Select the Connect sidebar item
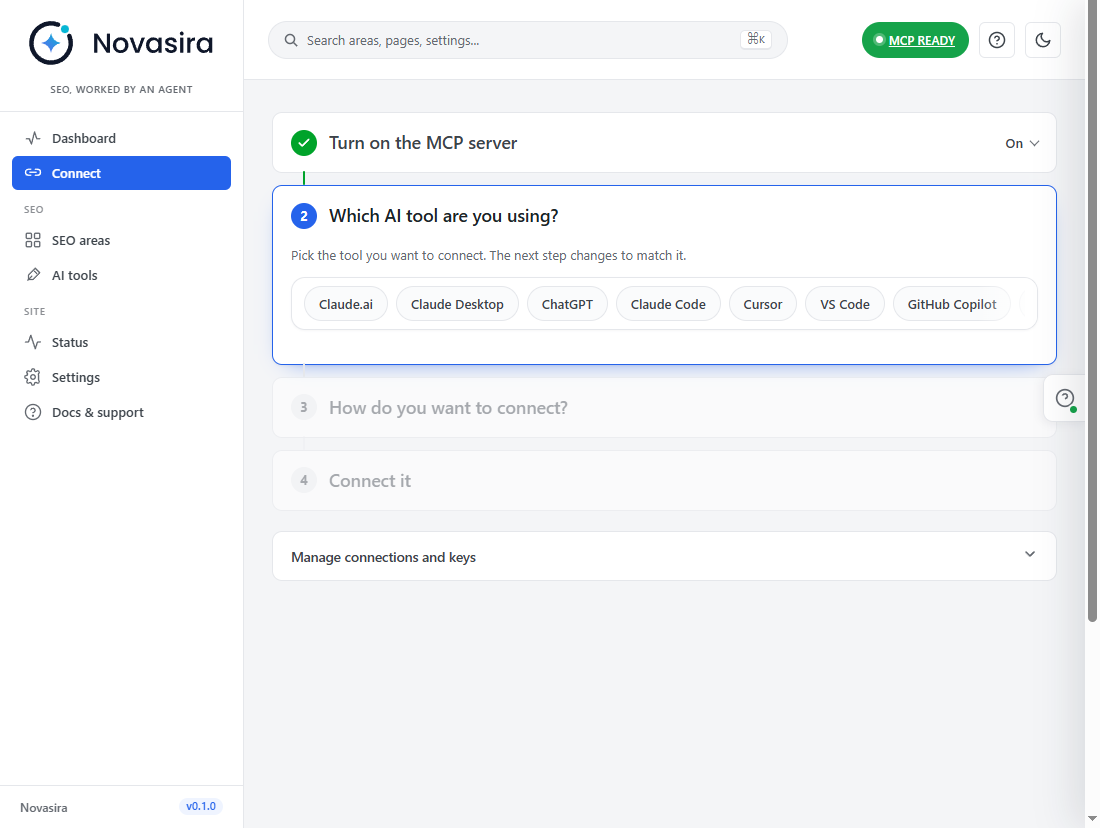This screenshot has height=828, width=1100. [121, 173]
